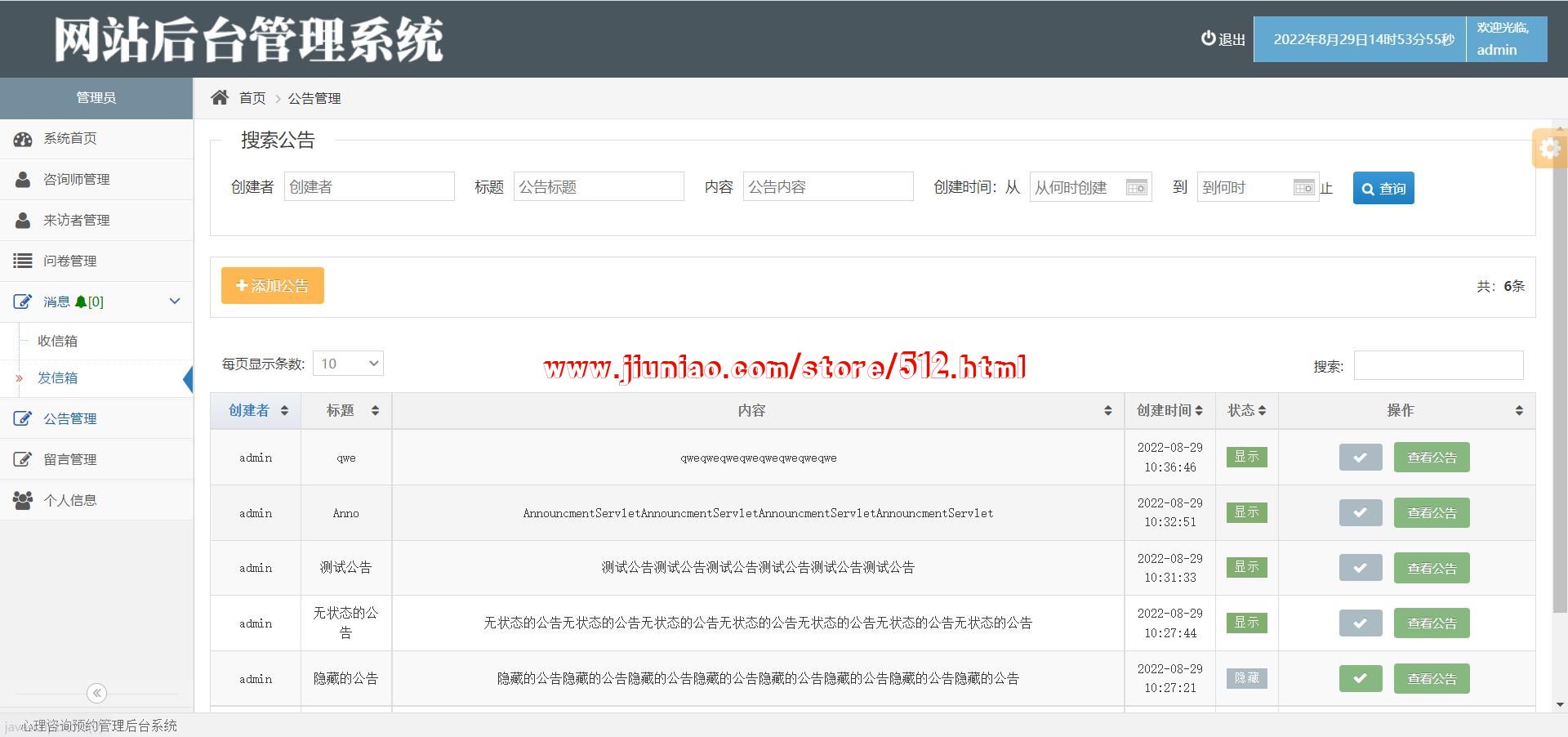
Task: Toggle the check button in the Anno row
Action: (1361, 513)
